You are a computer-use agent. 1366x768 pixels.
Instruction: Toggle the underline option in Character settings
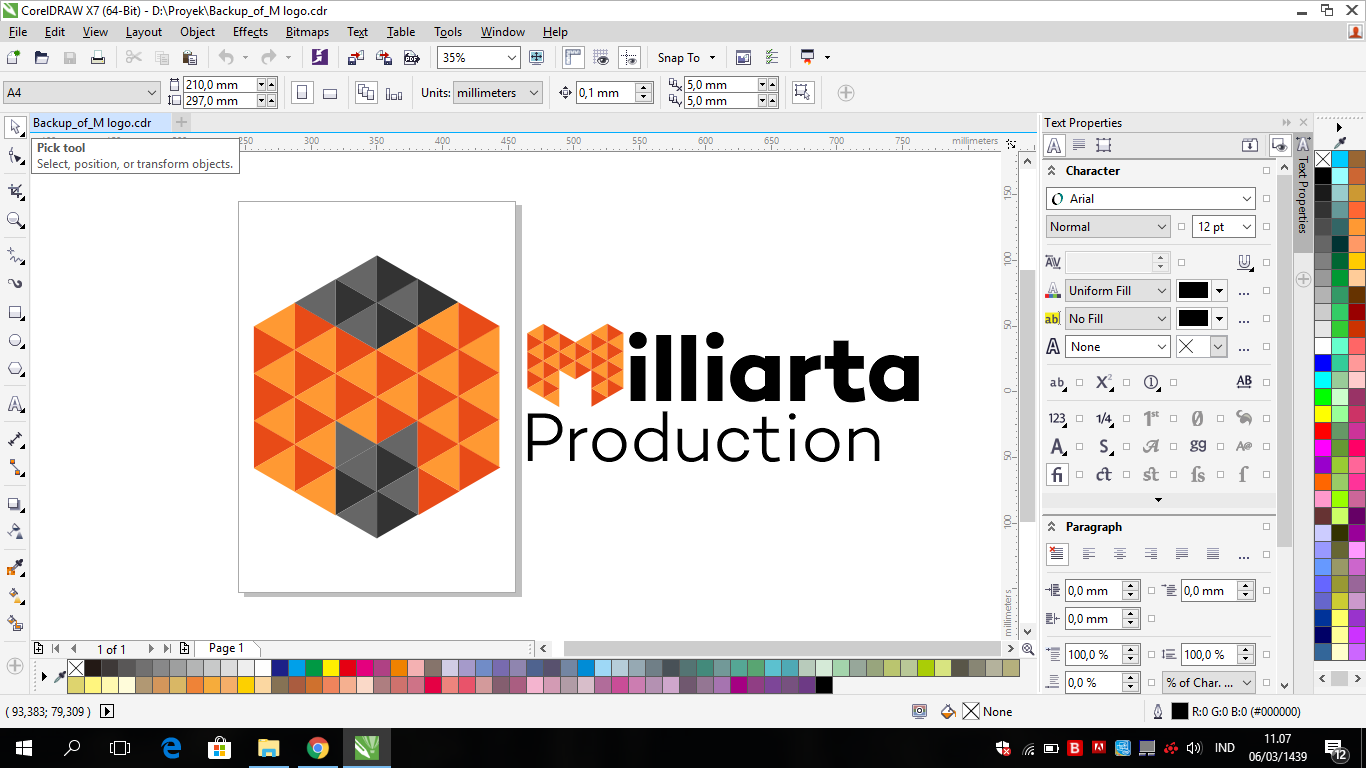click(x=1243, y=260)
